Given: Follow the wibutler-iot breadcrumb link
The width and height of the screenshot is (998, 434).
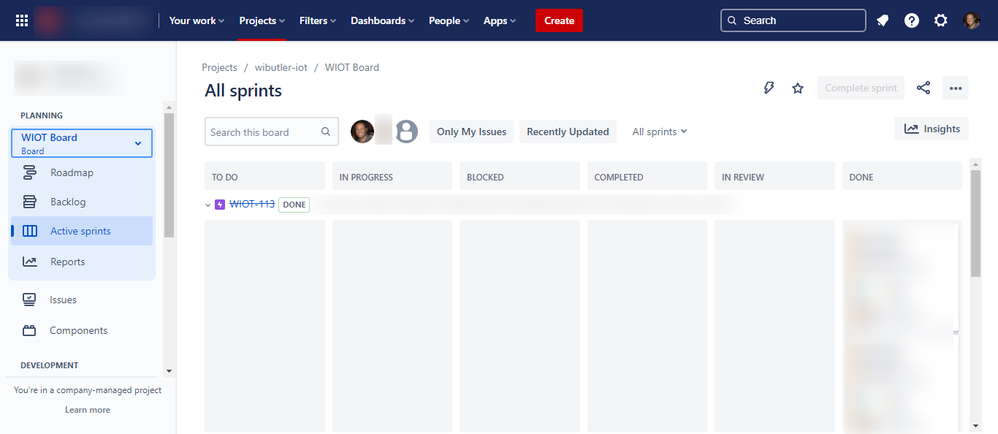Looking at the screenshot, I should 281,67.
